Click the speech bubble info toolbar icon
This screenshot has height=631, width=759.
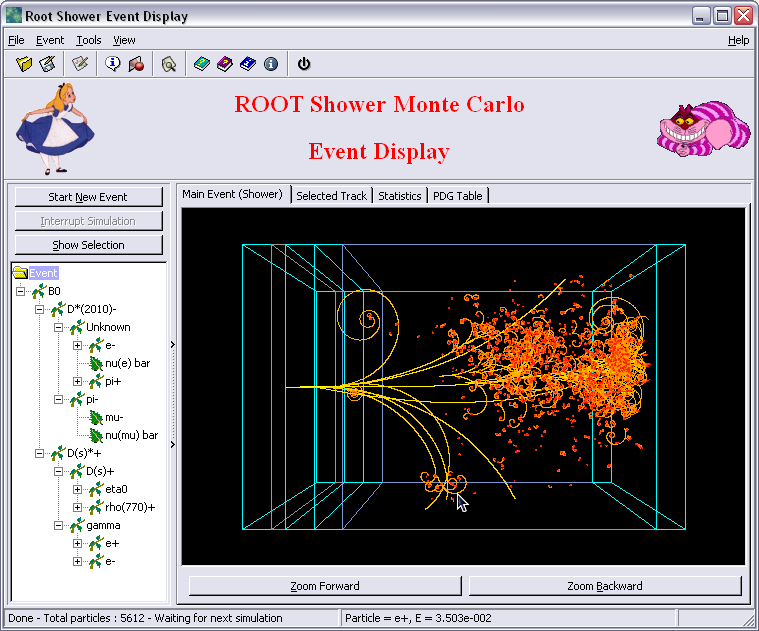pyautogui.click(x=113, y=64)
